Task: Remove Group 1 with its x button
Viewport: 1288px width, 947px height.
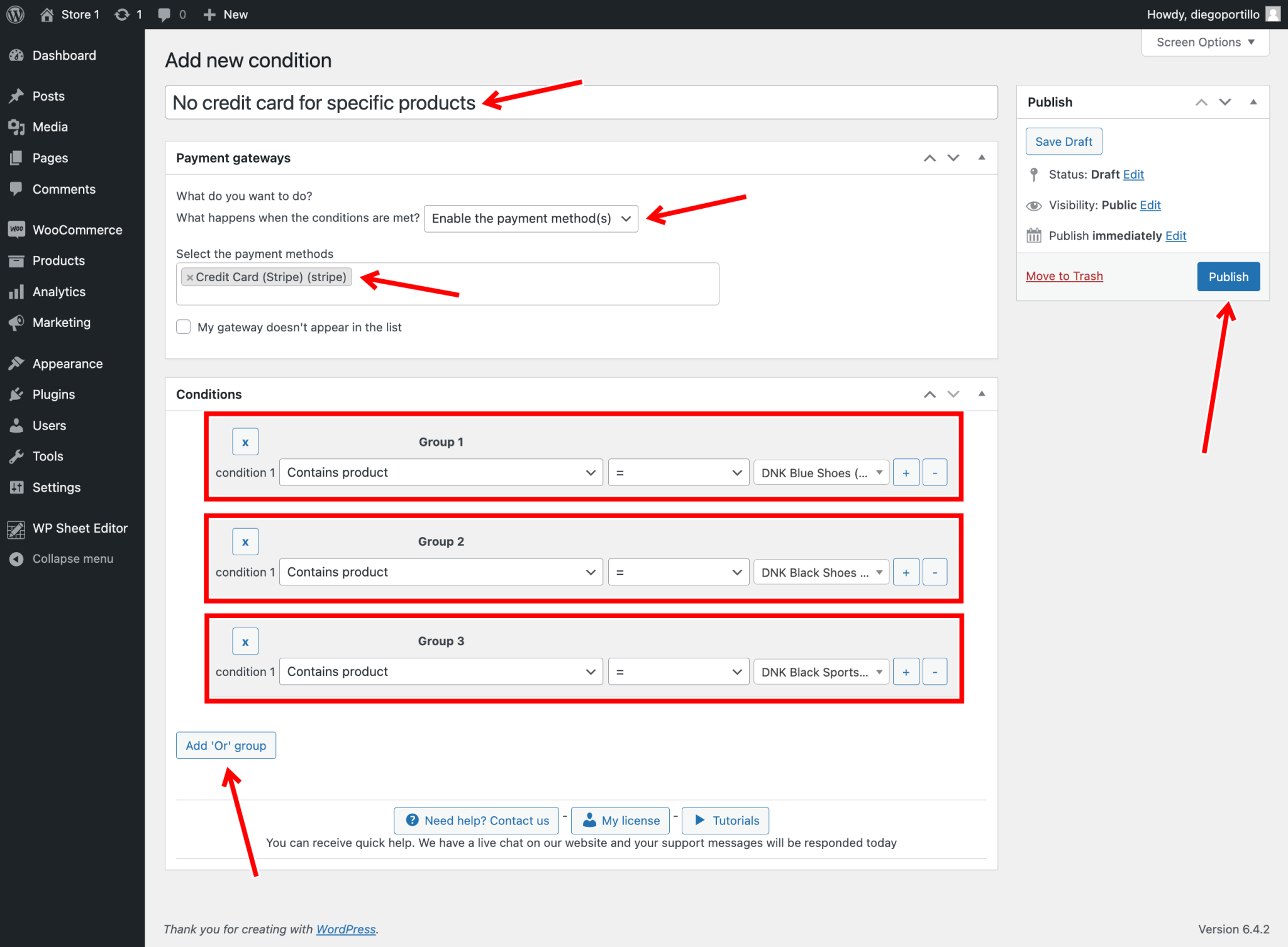Action: [245, 442]
